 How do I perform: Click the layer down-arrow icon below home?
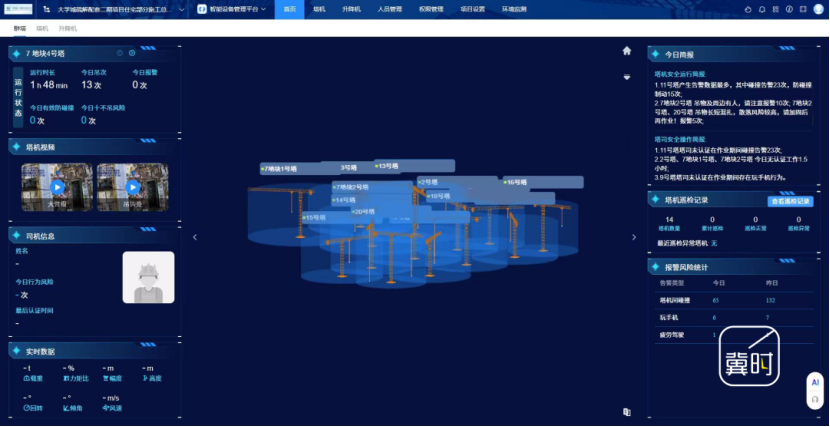point(627,76)
